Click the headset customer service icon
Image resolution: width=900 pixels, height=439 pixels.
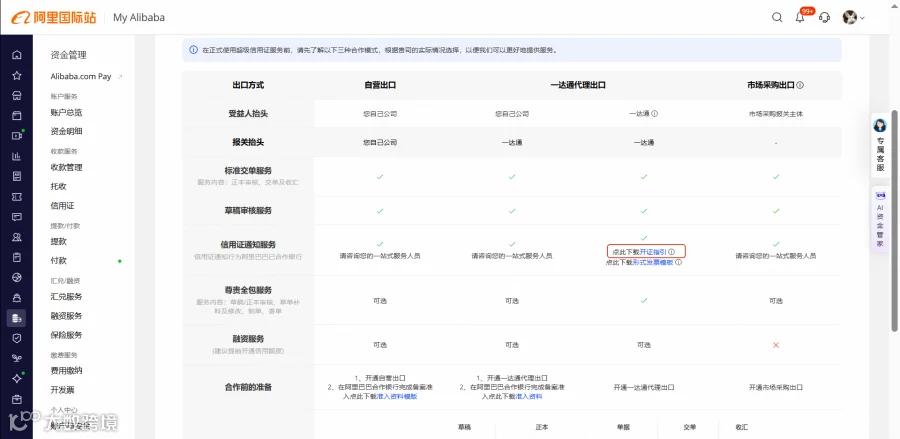(825, 17)
